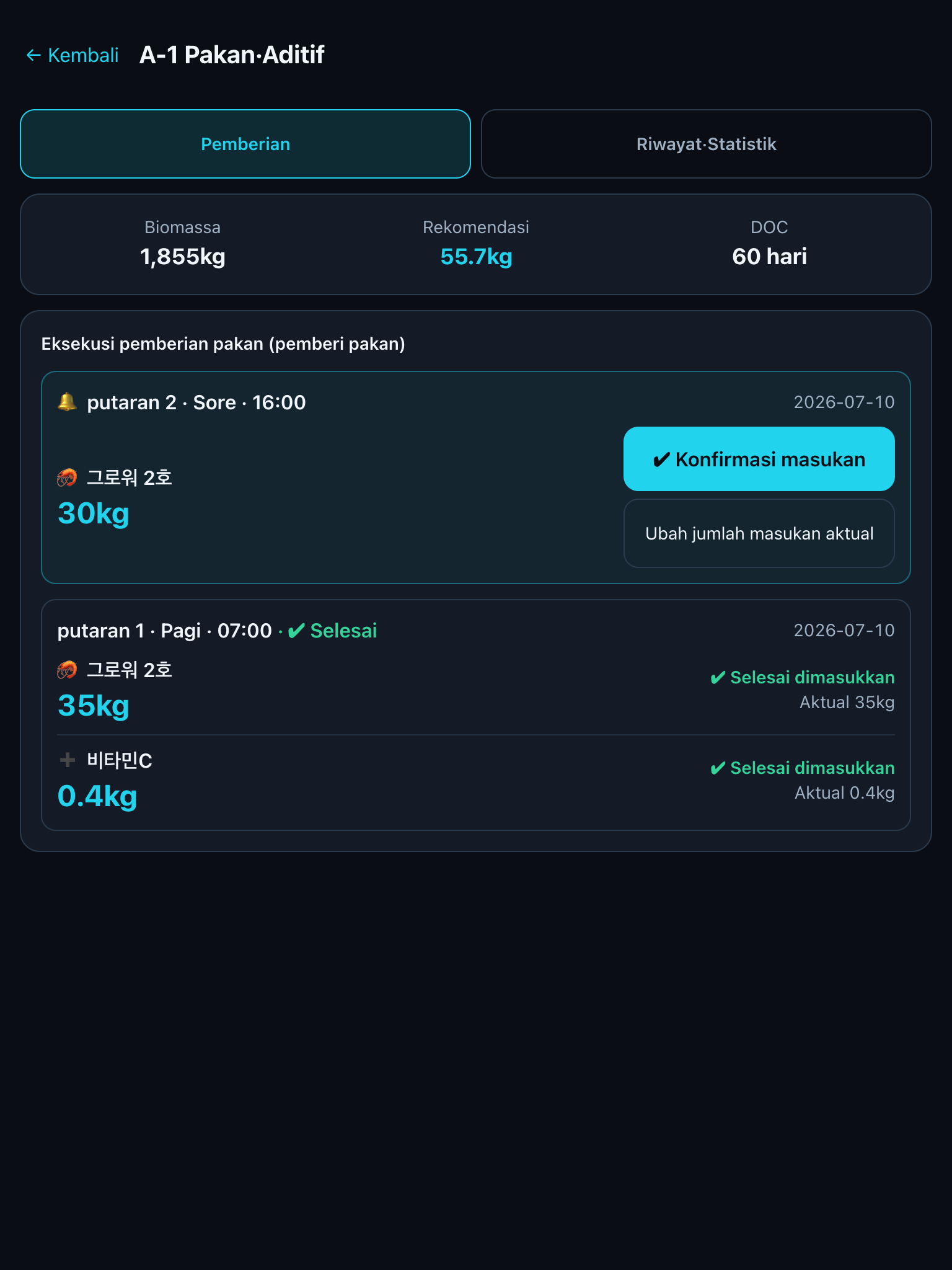Open Ubah jumlah masukan aktual
The height and width of the screenshot is (1270, 952).
759,533
